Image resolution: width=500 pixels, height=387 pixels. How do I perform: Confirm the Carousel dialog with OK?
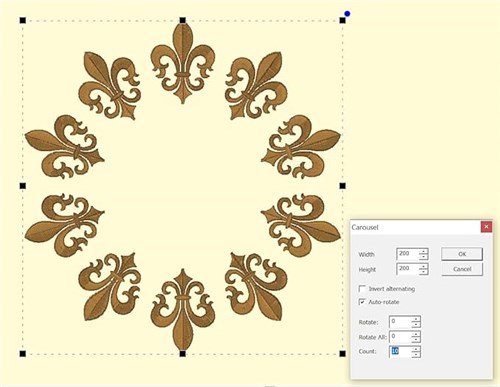click(x=462, y=254)
